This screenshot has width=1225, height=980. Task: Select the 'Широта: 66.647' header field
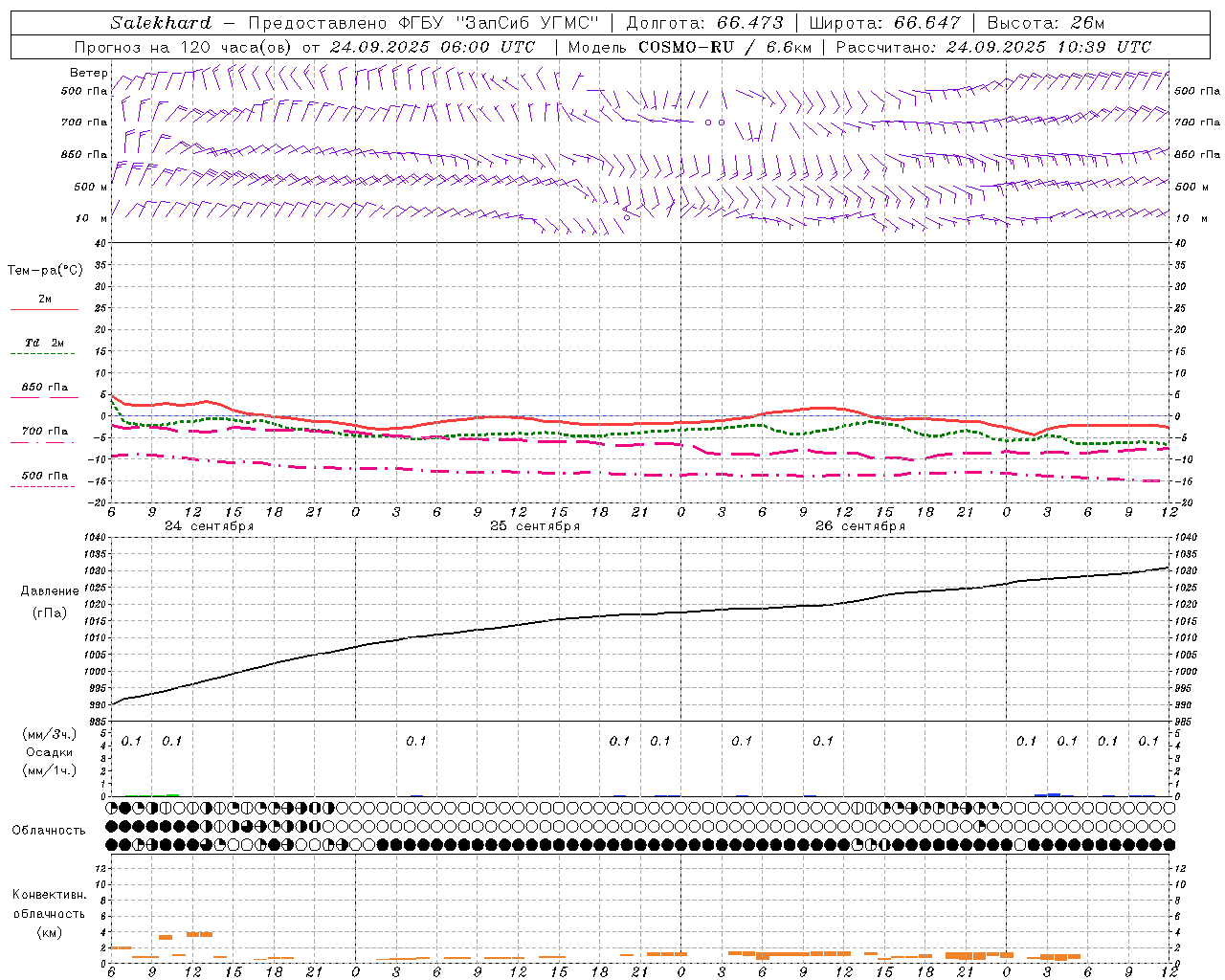[885, 23]
